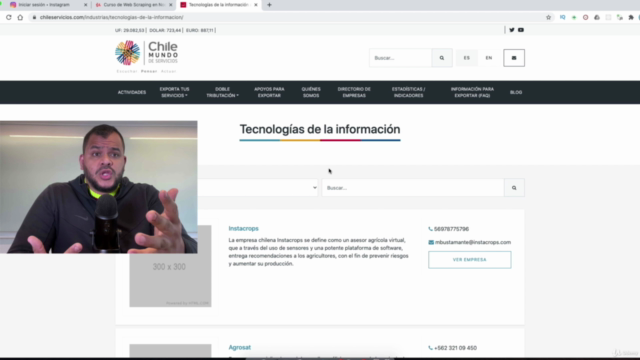Screen dimensions: 640x360
Task: Click the DOLAR value in the top bar
Action: click(165, 30)
